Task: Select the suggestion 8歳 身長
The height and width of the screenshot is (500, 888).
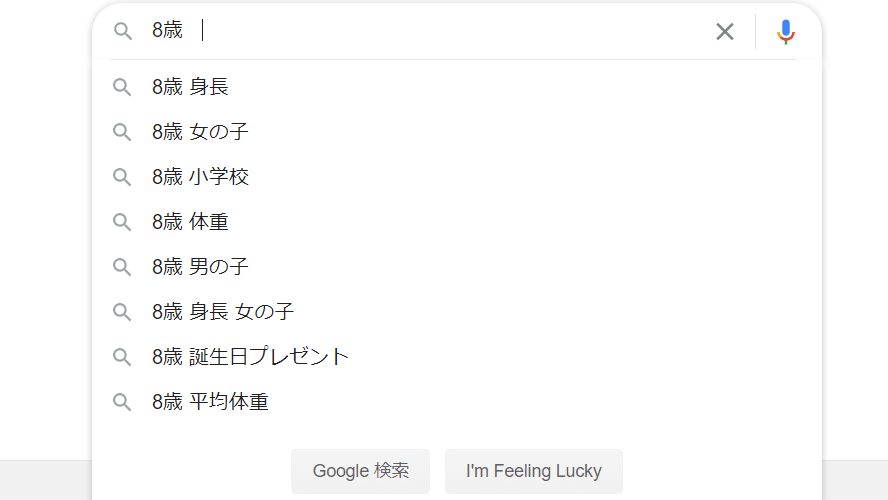Action: [456, 87]
